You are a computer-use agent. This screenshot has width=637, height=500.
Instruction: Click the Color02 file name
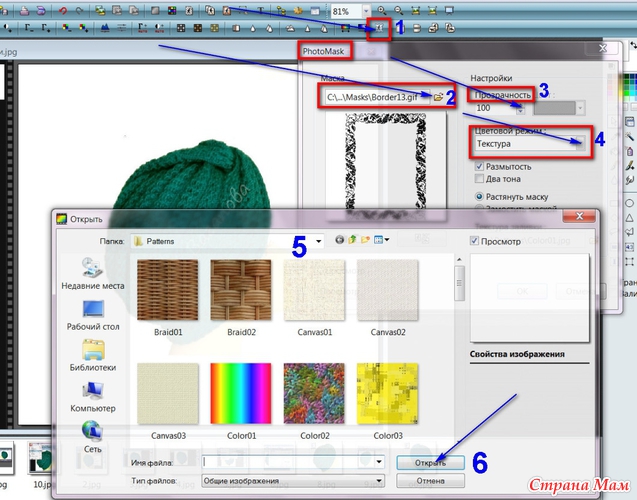[x=315, y=436]
